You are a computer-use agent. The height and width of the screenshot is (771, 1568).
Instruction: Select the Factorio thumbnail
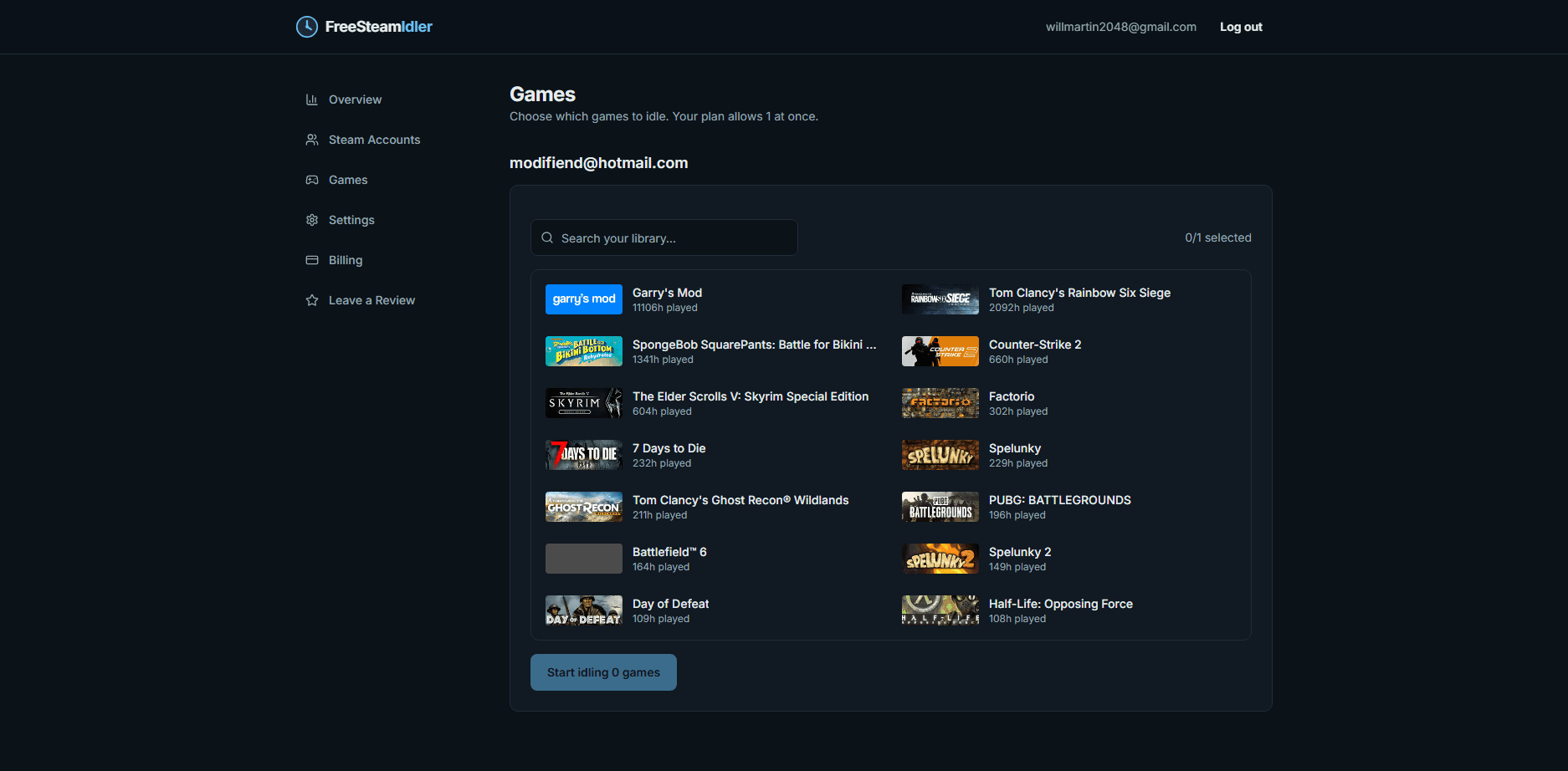point(940,403)
